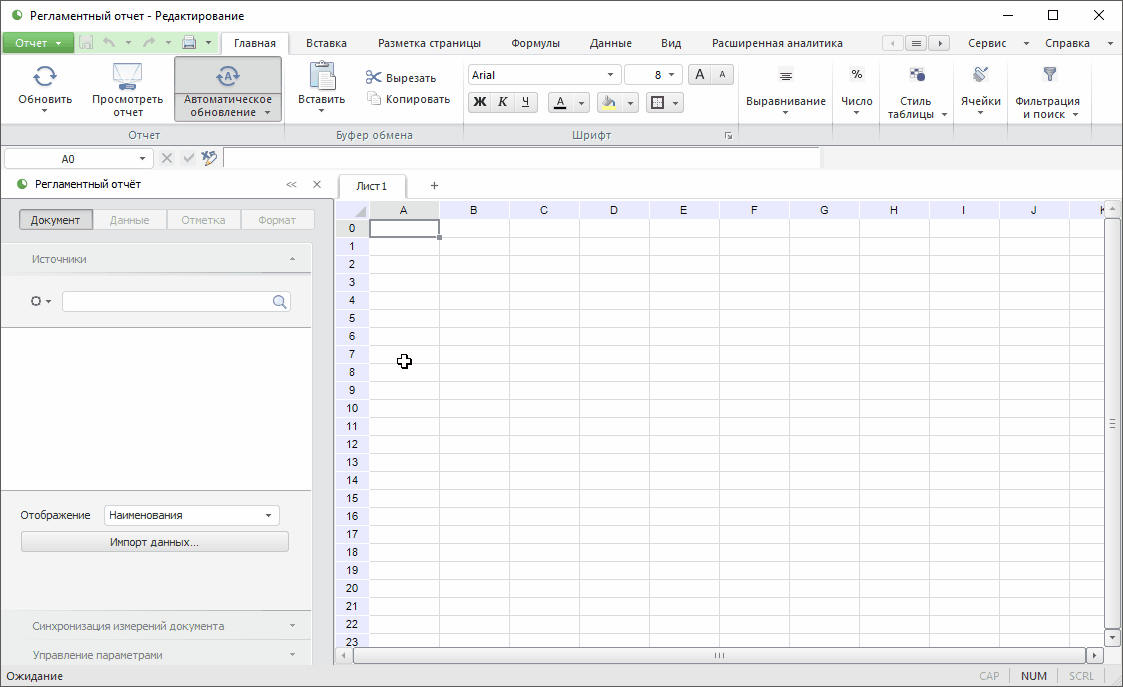Click the search magnifier in Источники panel
1123x687 pixels.
[x=280, y=302]
